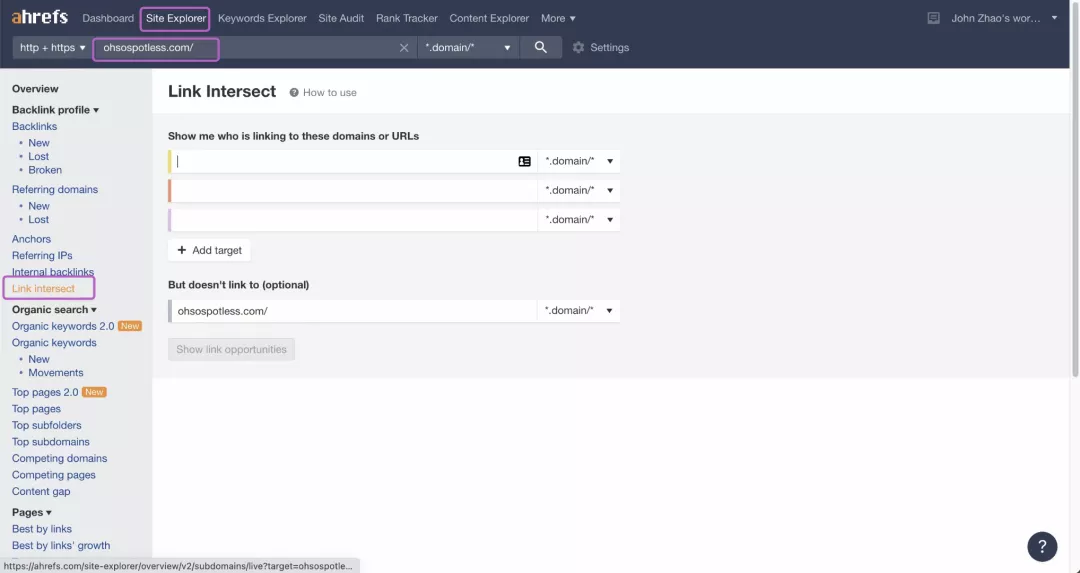Open the http + https protocol dropdown
The width and height of the screenshot is (1080, 573).
52,48
